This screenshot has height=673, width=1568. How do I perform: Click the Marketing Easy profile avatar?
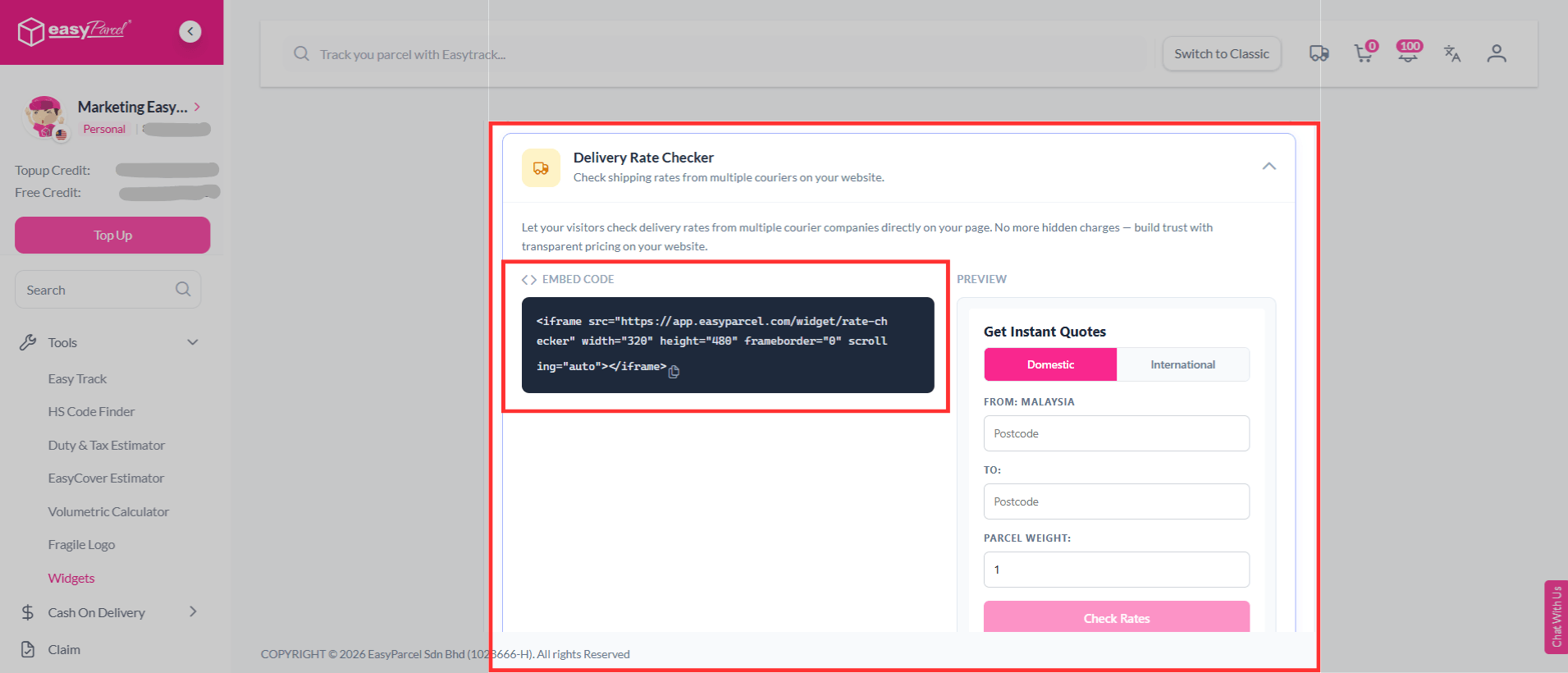click(x=44, y=117)
